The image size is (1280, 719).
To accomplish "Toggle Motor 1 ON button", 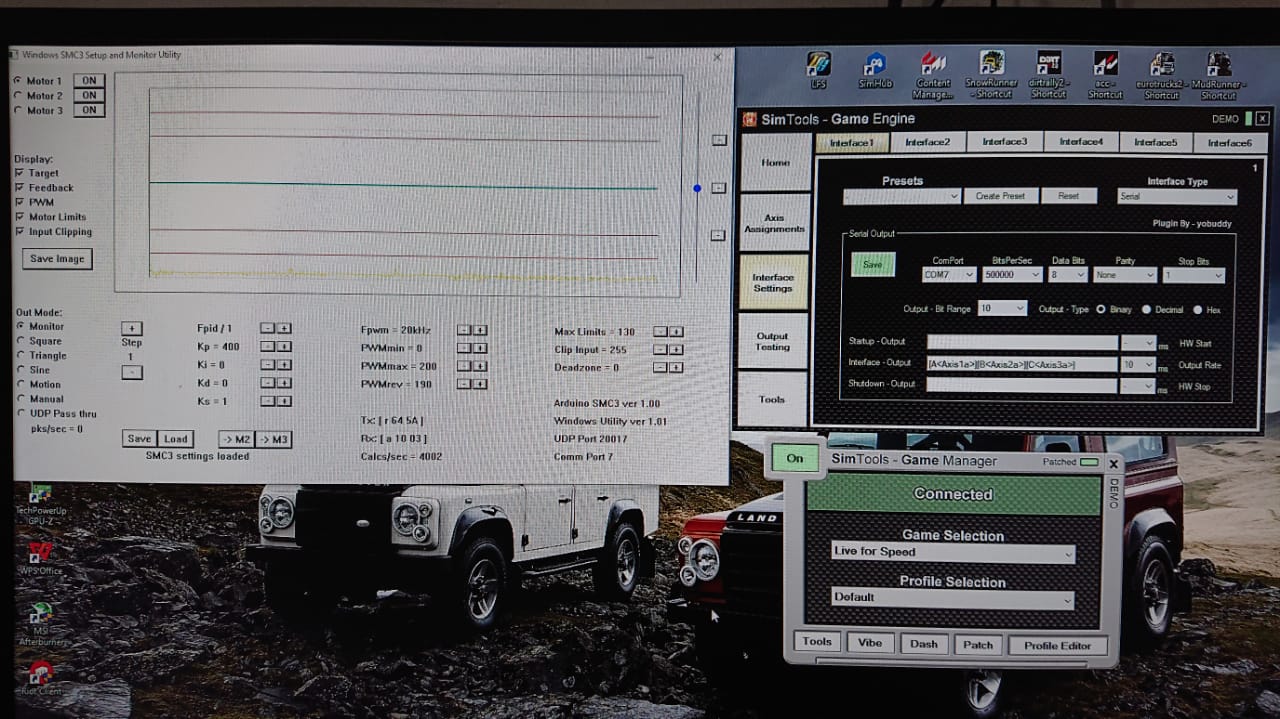I will point(89,81).
